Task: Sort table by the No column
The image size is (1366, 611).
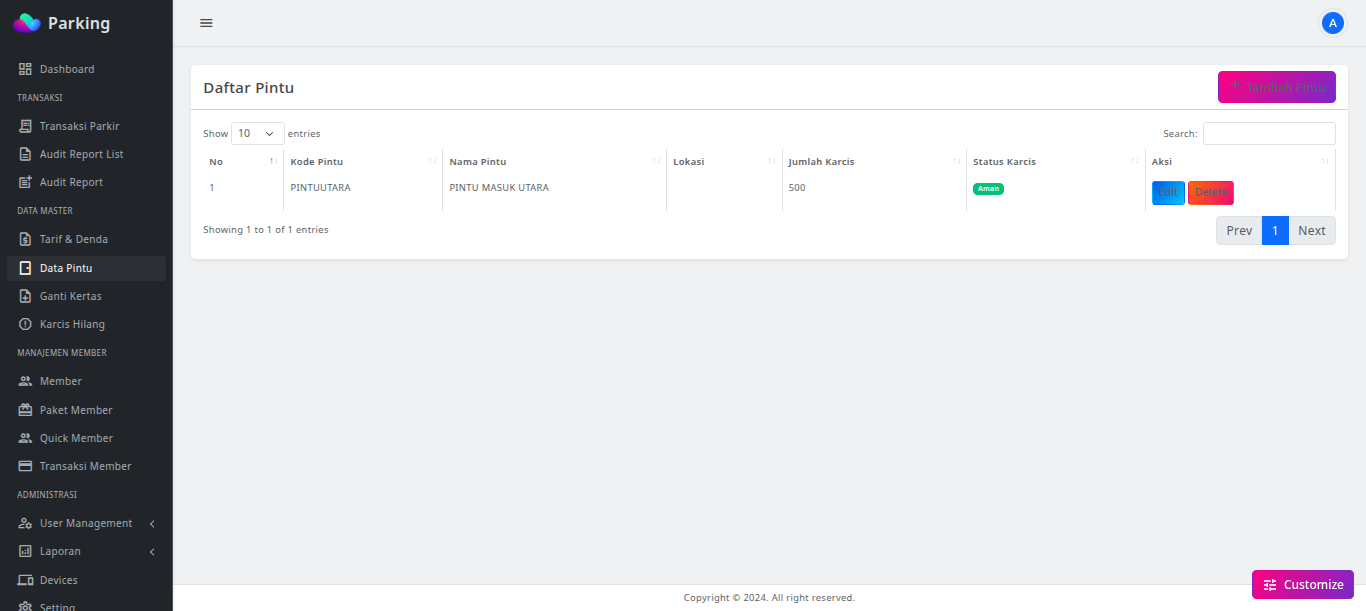Action: coord(243,162)
